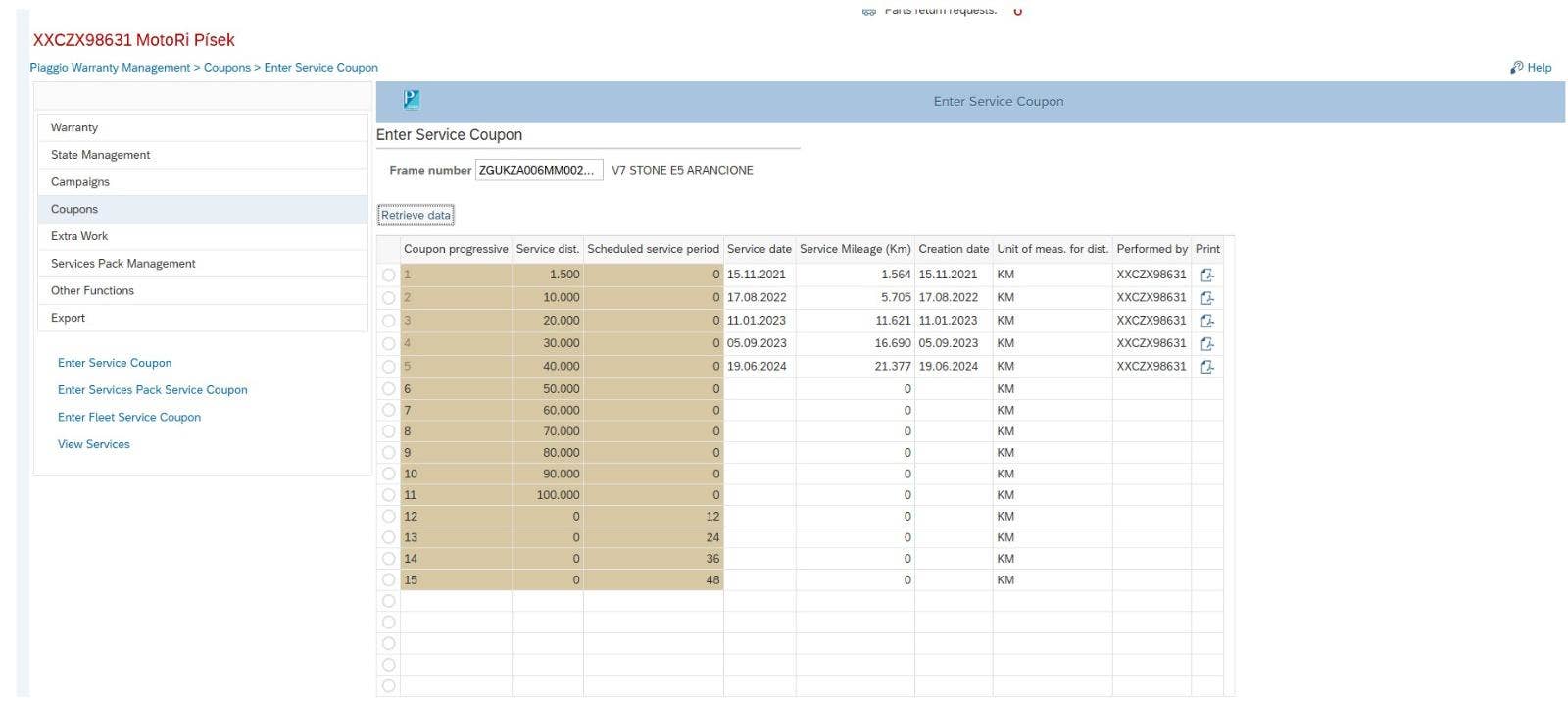Open the Other Functions menu
This screenshot has width=1568, height=702.
pos(202,290)
